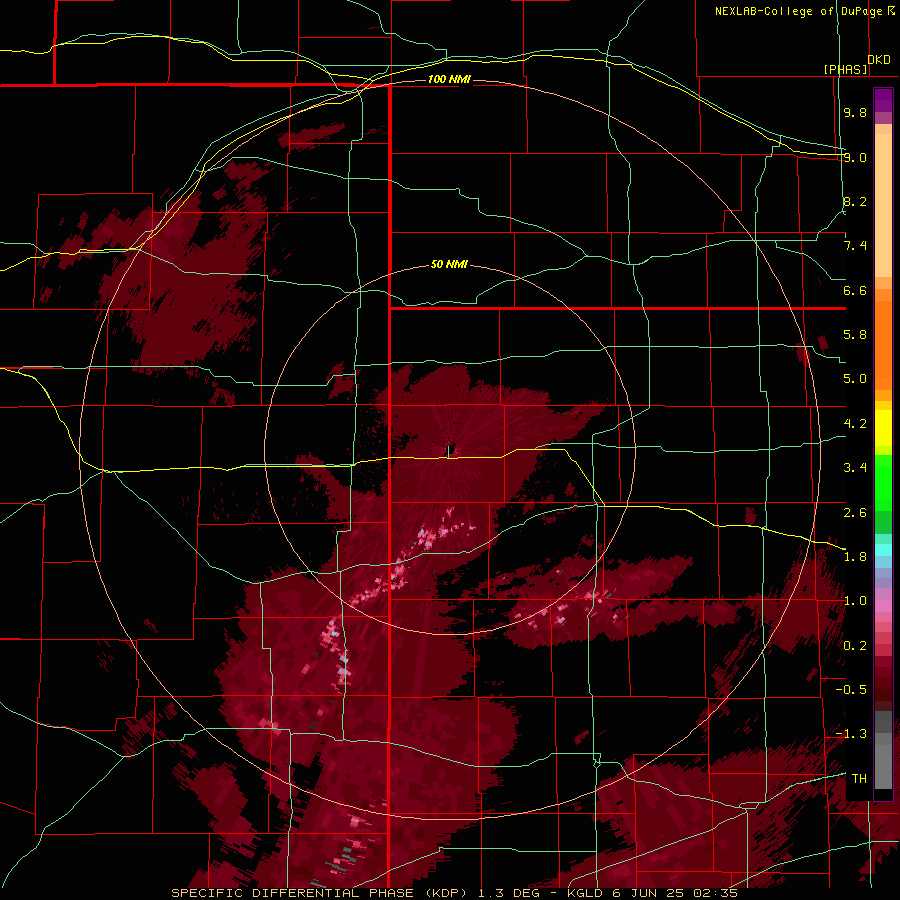Click the yellow segment of the color bar

pyautogui.click(x=883, y=427)
